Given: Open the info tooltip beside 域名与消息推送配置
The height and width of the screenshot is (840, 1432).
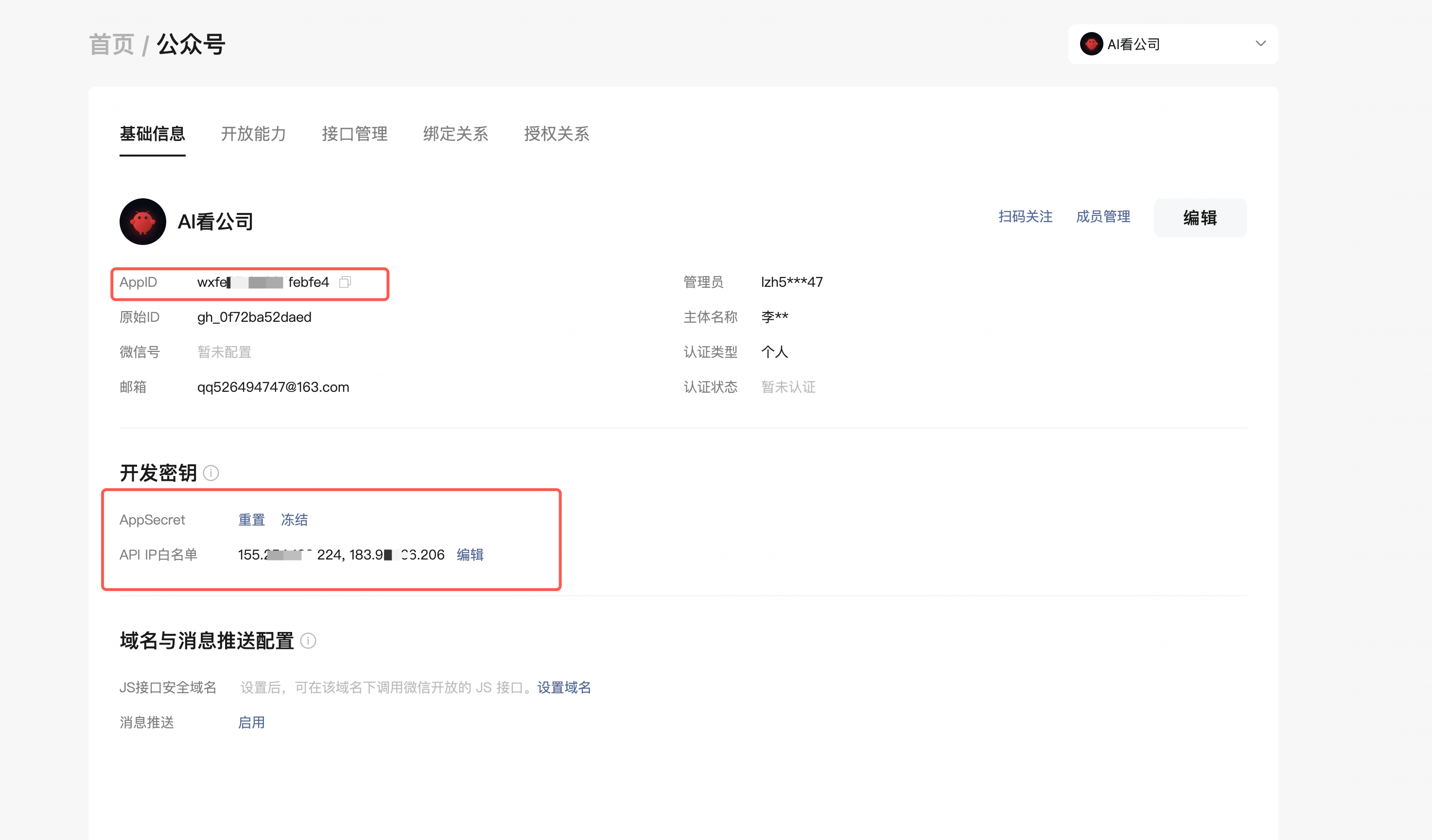Looking at the screenshot, I should pos(309,642).
